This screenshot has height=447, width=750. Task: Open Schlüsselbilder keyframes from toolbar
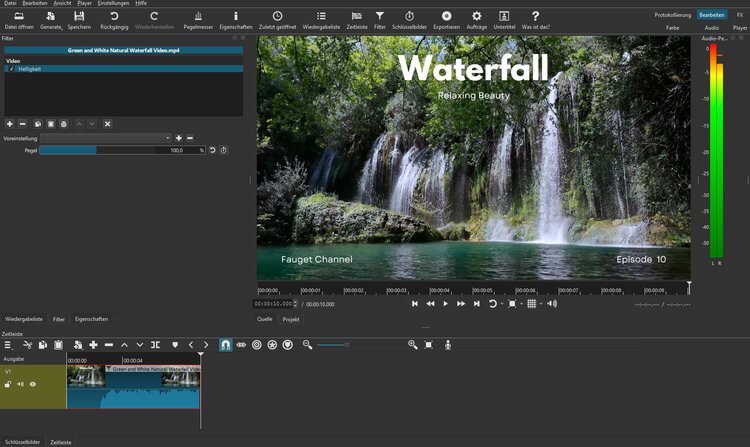[409, 21]
